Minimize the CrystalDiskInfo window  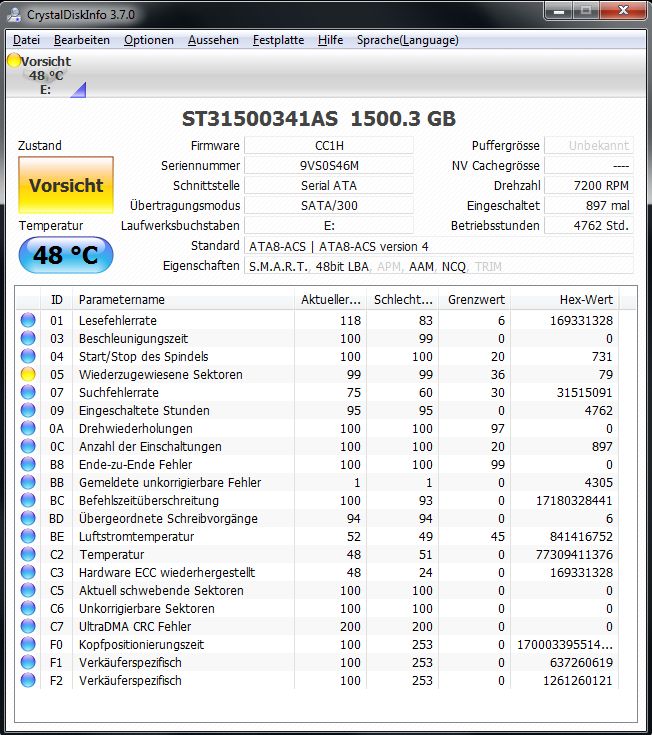tap(559, 11)
